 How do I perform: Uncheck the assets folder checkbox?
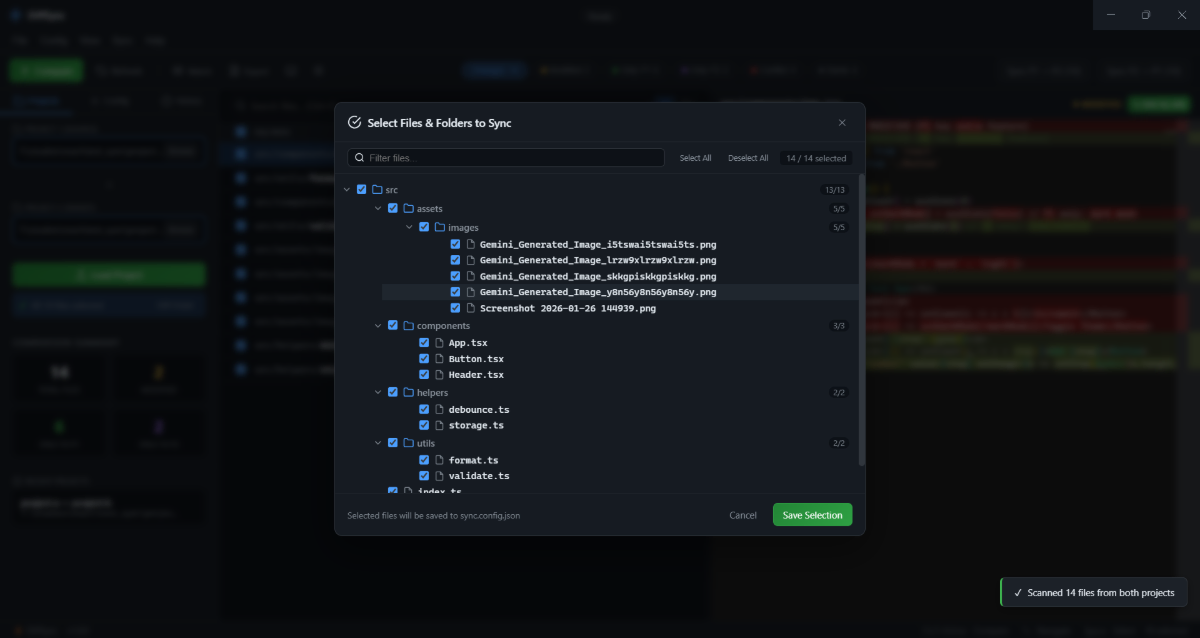(393, 208)
